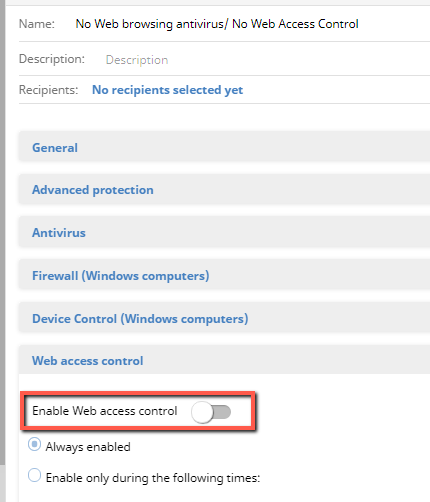Click the gray vertical bar on left edge
The height and width of the screenshot is (502, 430).
2,233
